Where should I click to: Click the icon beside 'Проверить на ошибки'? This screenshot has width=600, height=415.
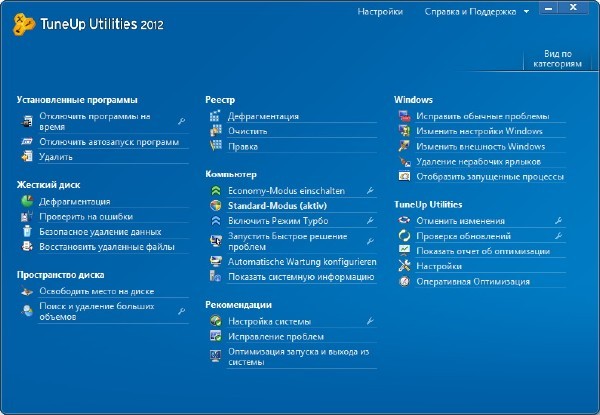[x=27, y=216]
